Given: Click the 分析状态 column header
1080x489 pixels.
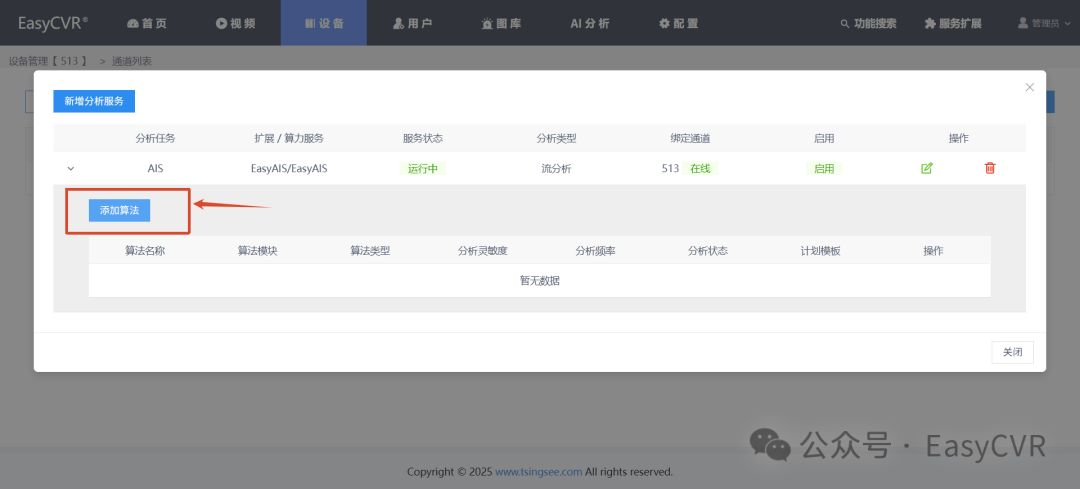Looking at the screenshot, I should coord(708,251).
